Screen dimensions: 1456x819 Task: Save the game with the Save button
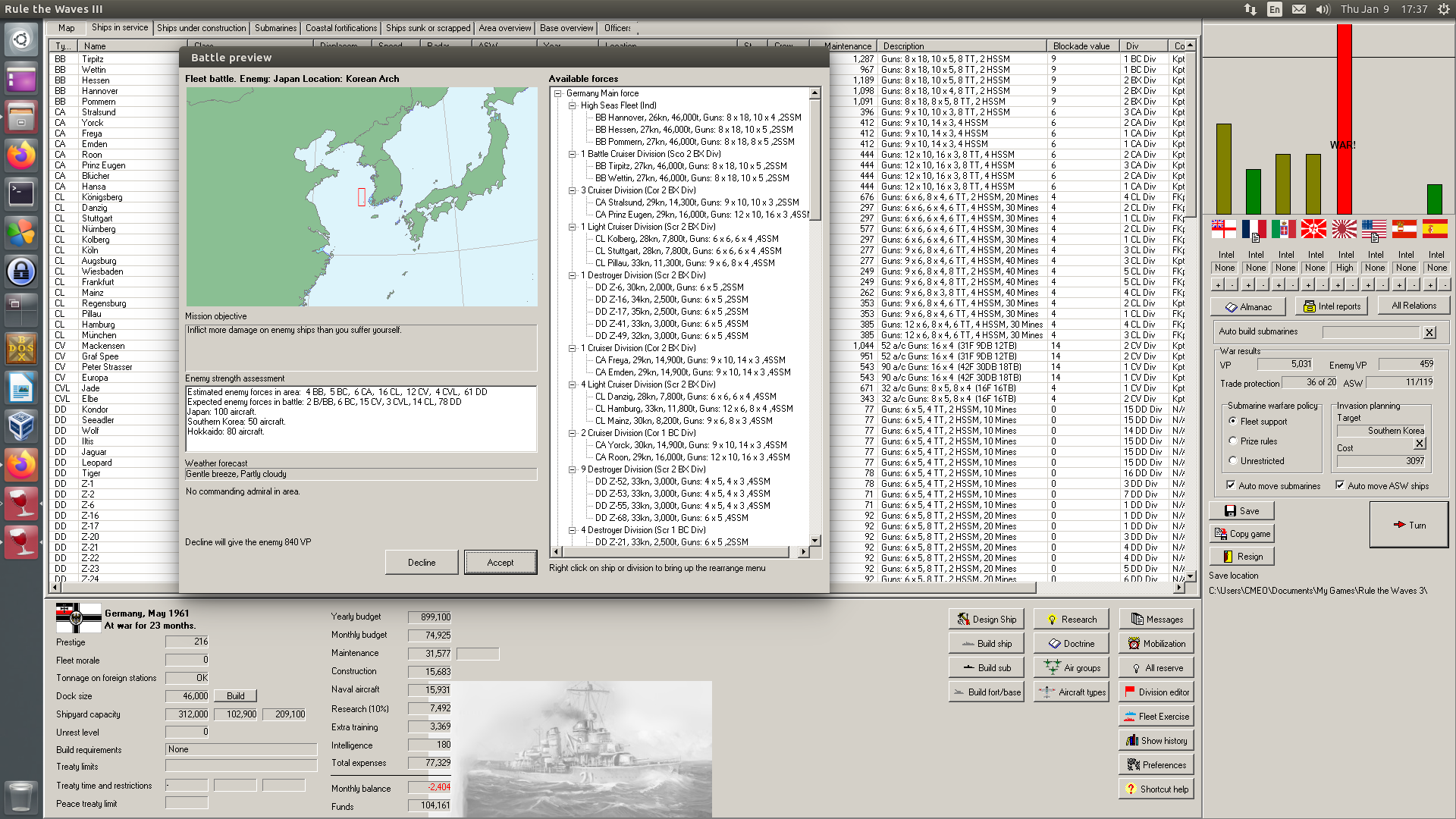click(x=1241, y=510)
